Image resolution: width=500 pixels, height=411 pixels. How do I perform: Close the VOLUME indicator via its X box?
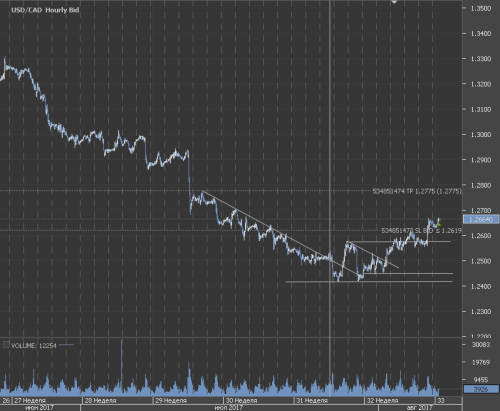click(x=6, y=345)
